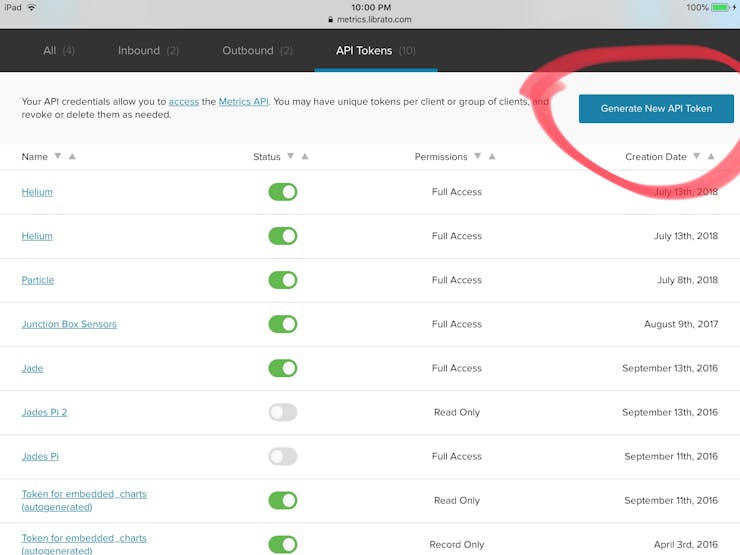Sort Status column ascending arrow
The image size is (740, 555).
305,156
